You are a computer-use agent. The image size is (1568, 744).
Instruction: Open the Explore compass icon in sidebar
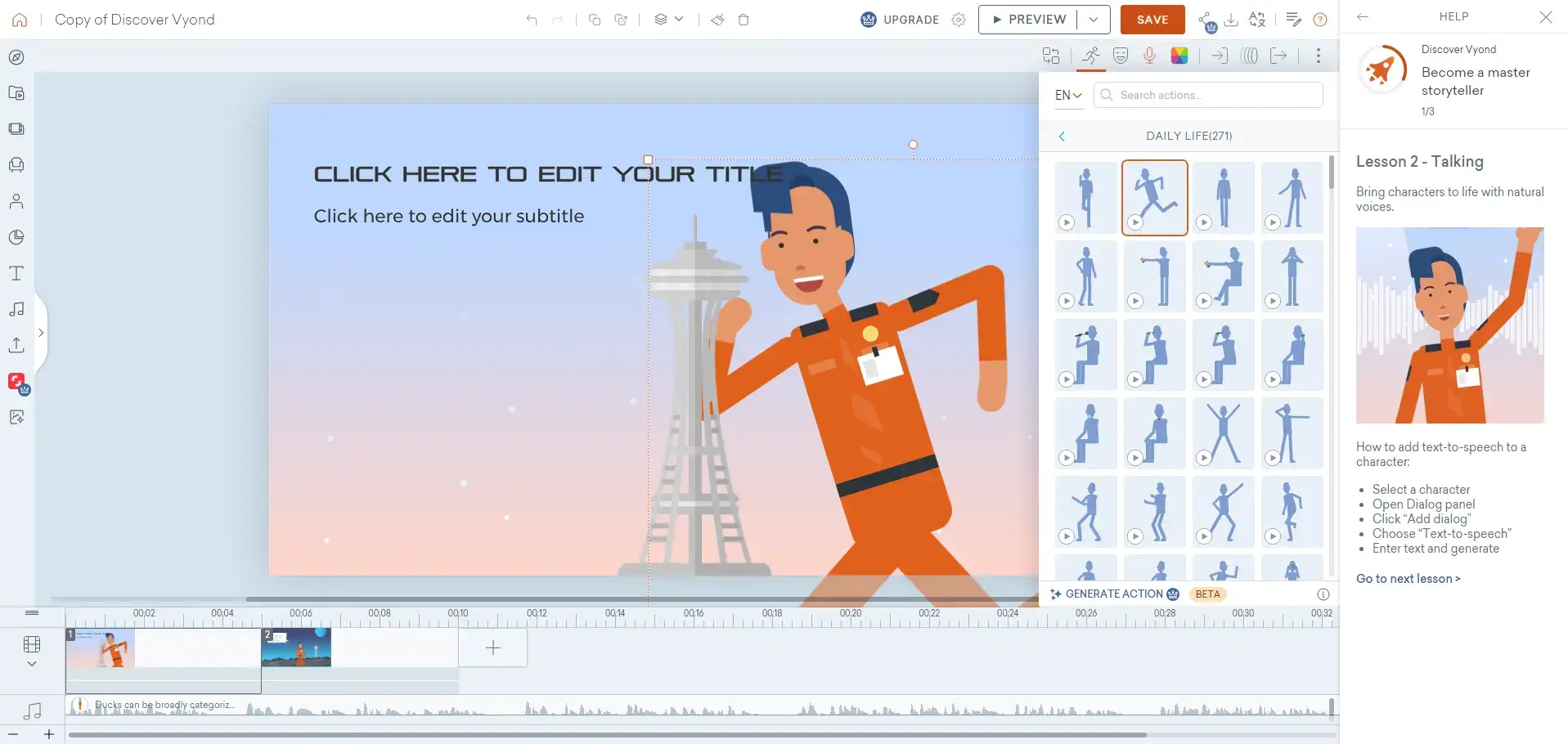[16, 57]
